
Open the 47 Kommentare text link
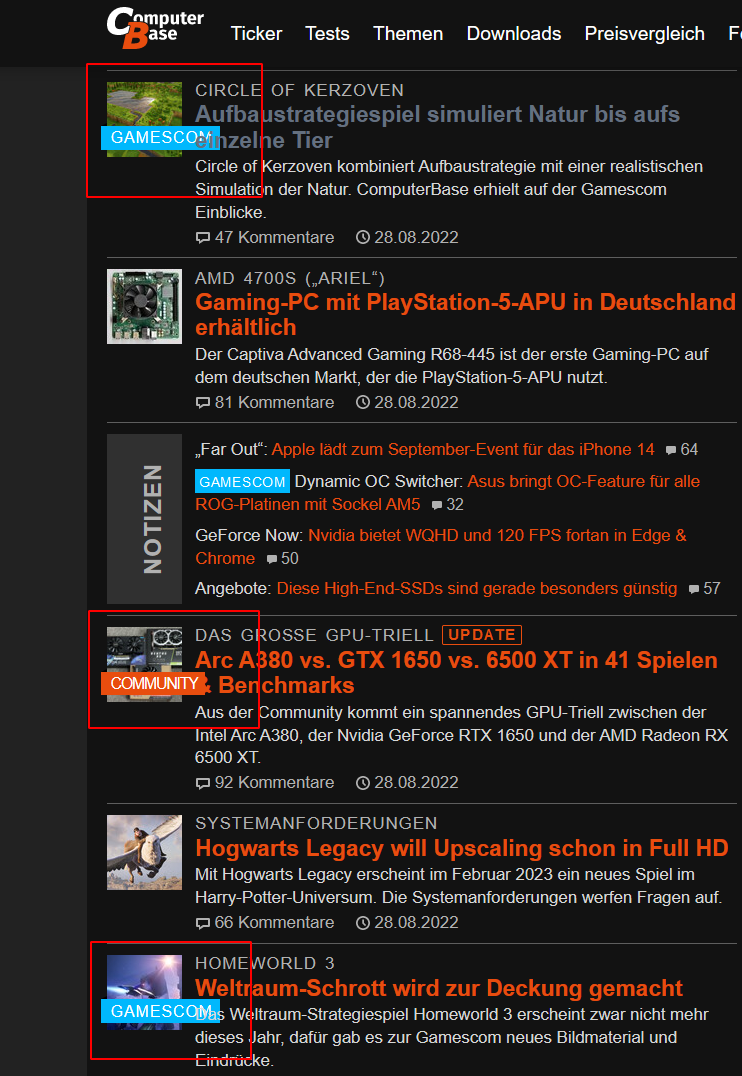coord(275,237)
